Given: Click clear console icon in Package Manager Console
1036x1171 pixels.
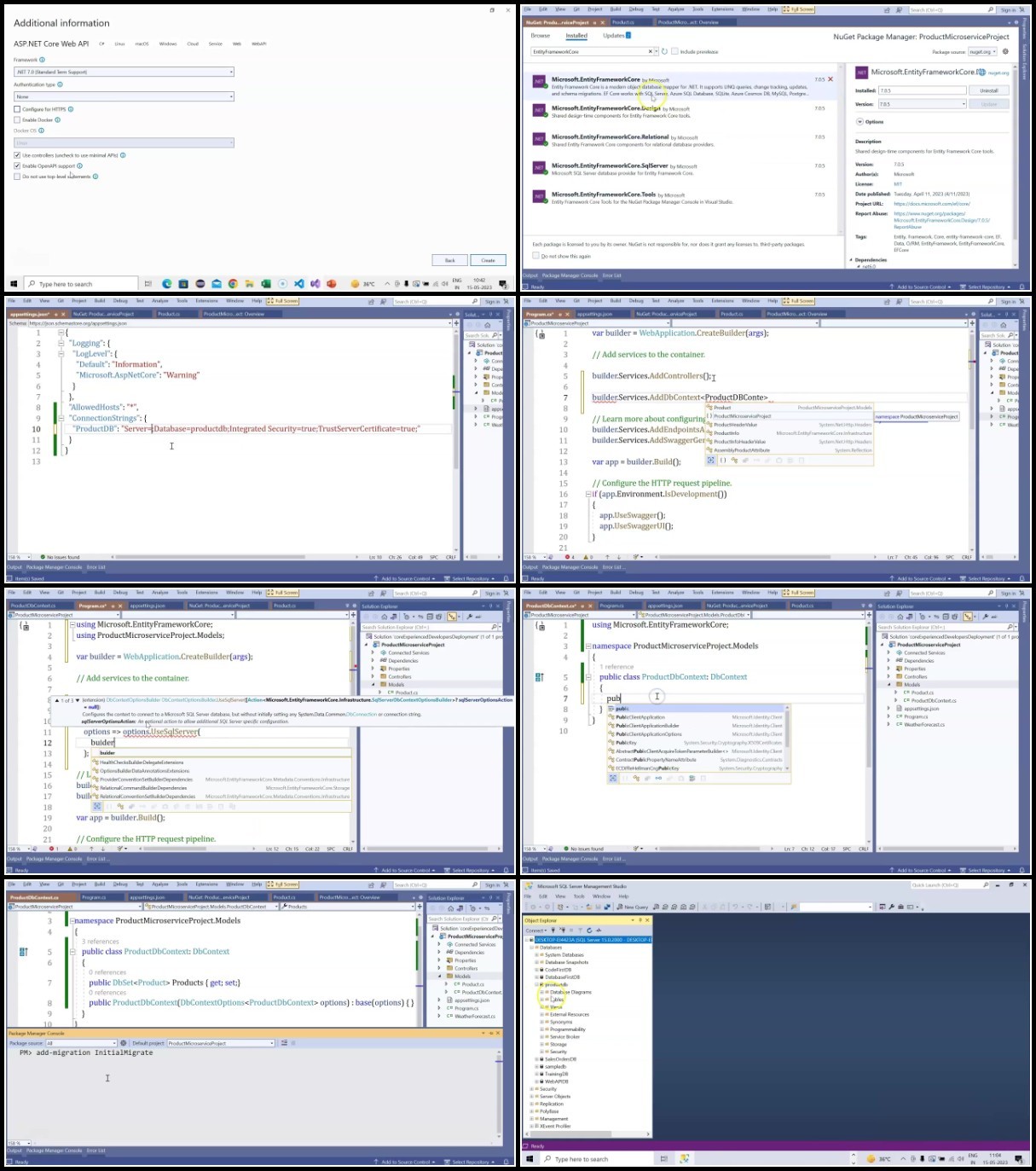Looking at the screenshot, I should pyautogui.click(x=285, y=1043).
